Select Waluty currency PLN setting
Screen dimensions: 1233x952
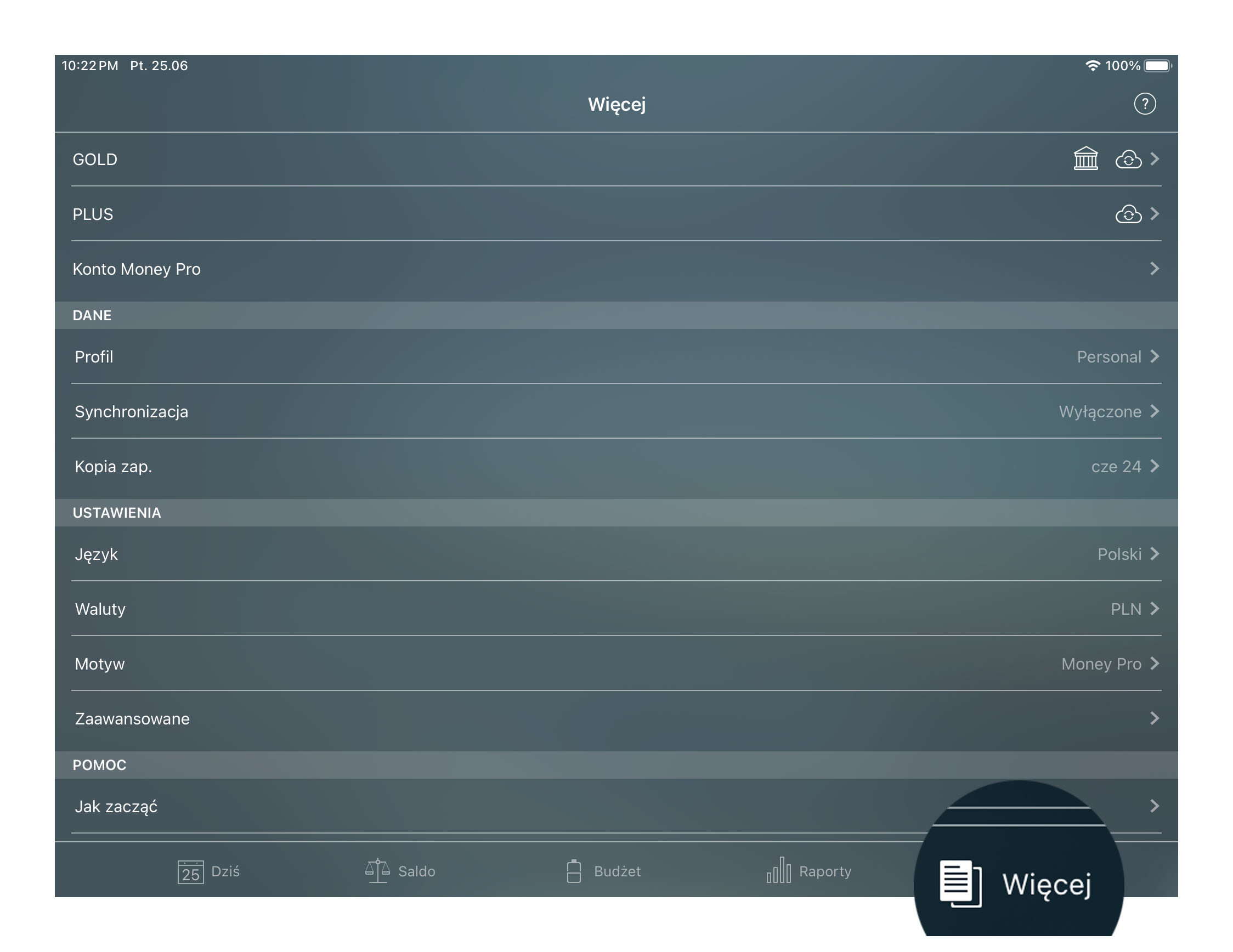pyautogui.click(x=616, y=608)
